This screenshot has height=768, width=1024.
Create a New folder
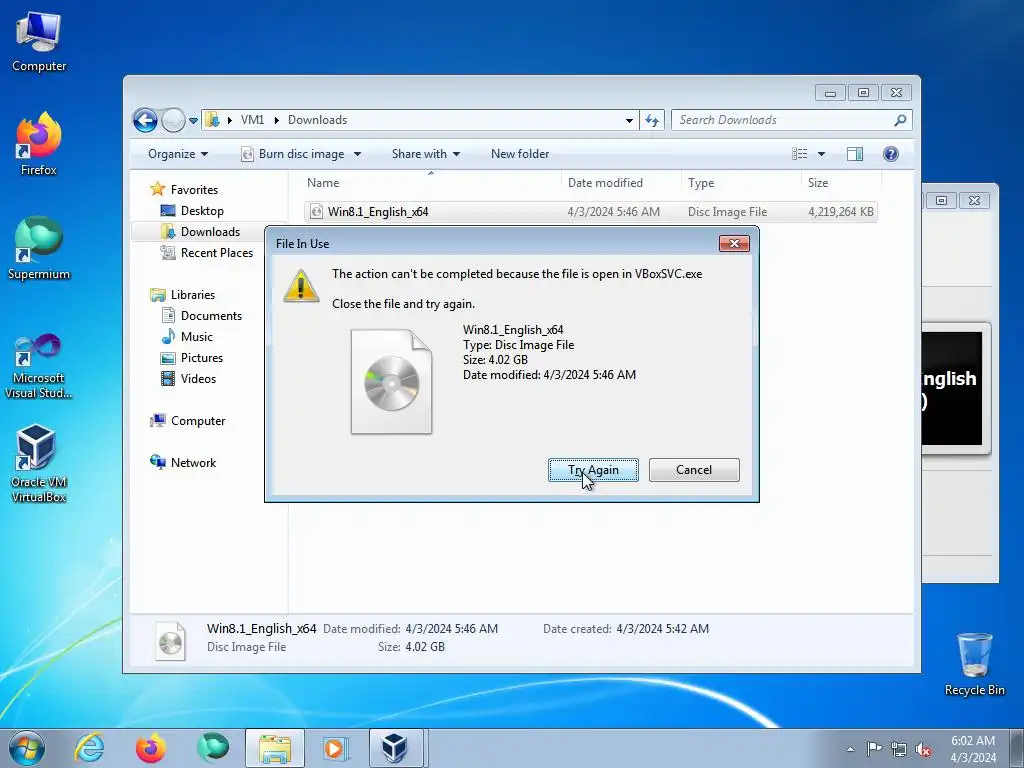(x=520, y=154)
